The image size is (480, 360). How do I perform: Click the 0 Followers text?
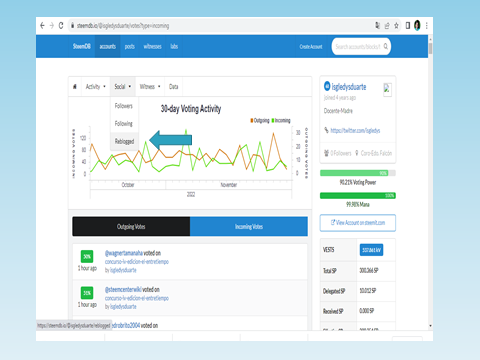[x=341, y=153]
